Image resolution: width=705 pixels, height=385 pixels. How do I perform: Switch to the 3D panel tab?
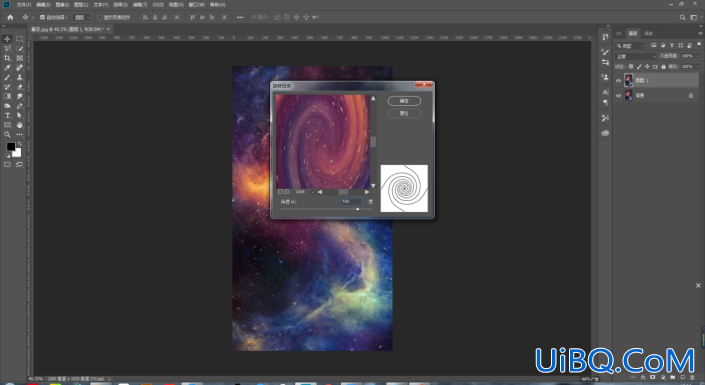pos(619,33)
